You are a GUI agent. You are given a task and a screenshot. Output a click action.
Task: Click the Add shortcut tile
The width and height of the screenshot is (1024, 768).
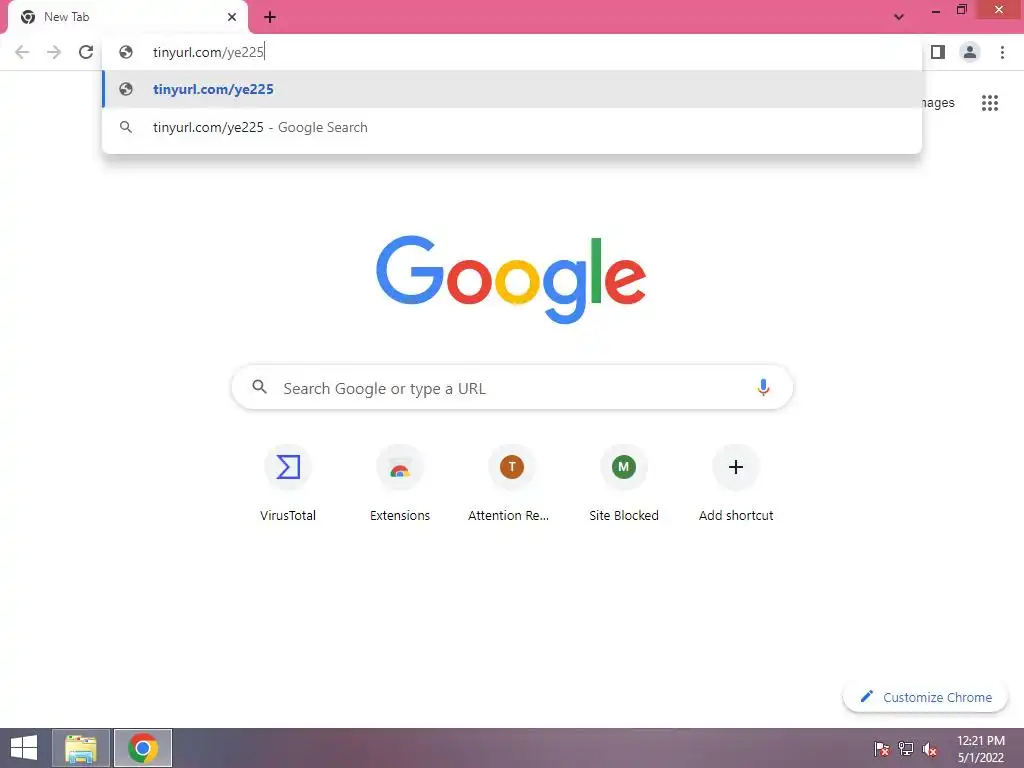[736, 485]
